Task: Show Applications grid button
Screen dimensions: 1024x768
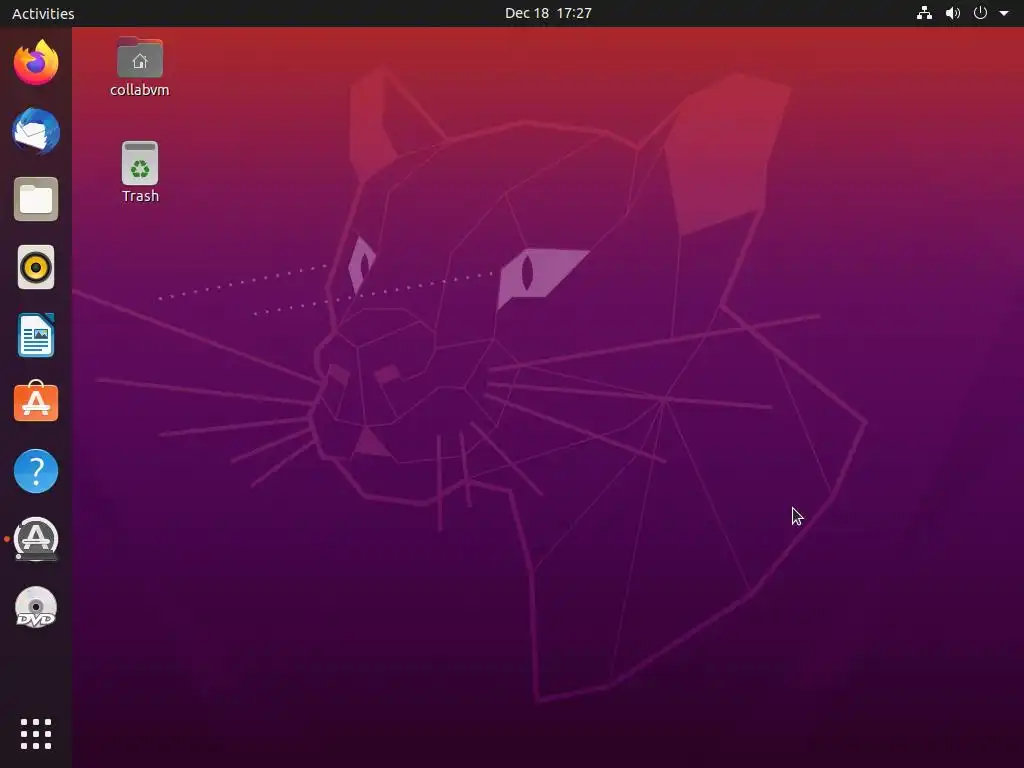Action: click(x=36, y=734)
